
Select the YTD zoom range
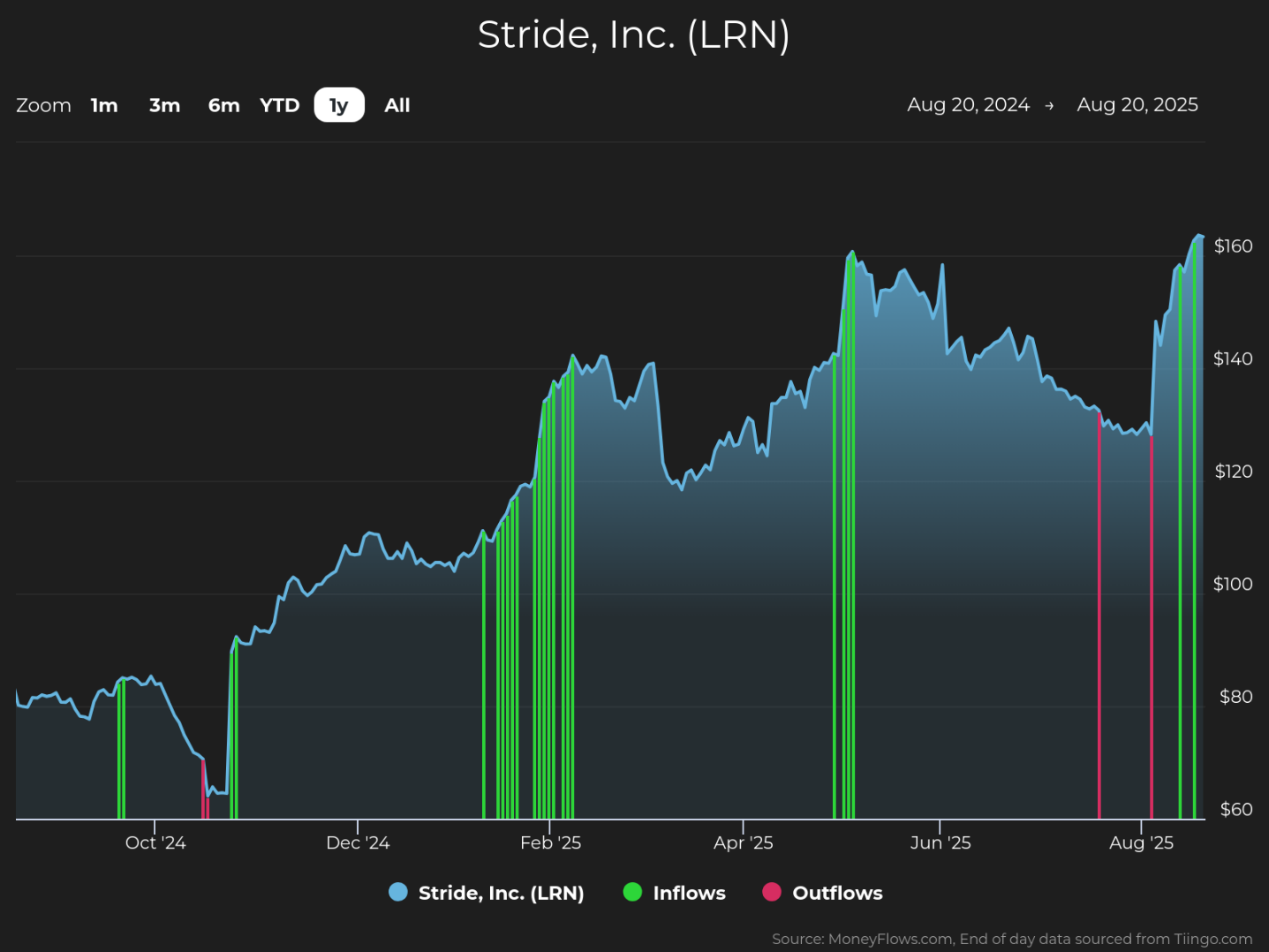280,105
